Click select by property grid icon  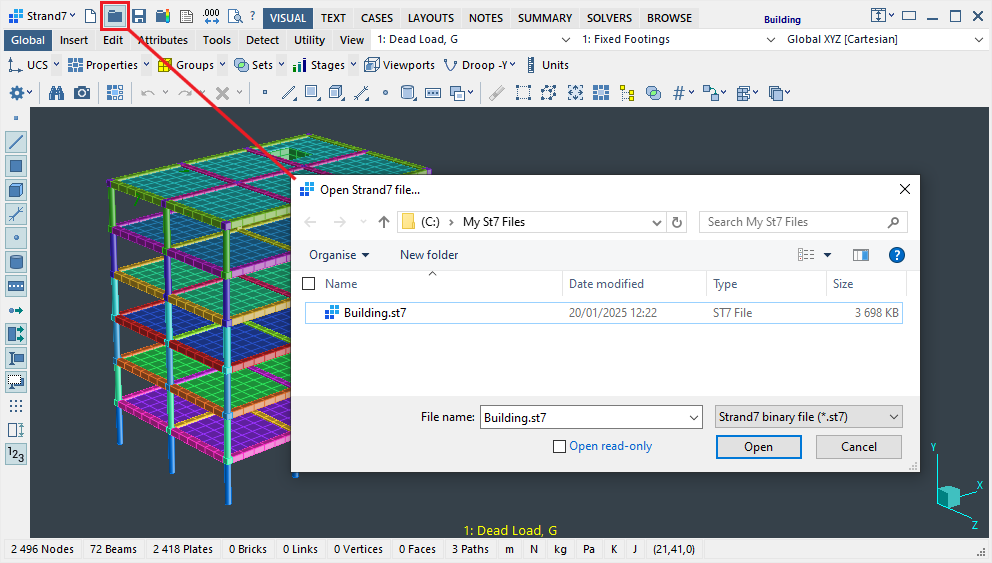coord(601,93)
